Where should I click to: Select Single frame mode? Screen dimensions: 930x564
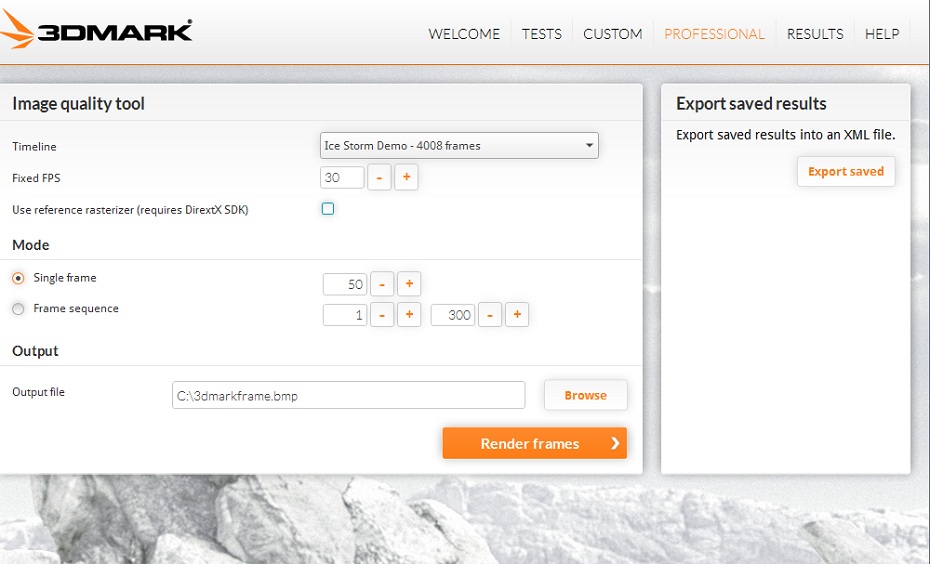[18, 278]
